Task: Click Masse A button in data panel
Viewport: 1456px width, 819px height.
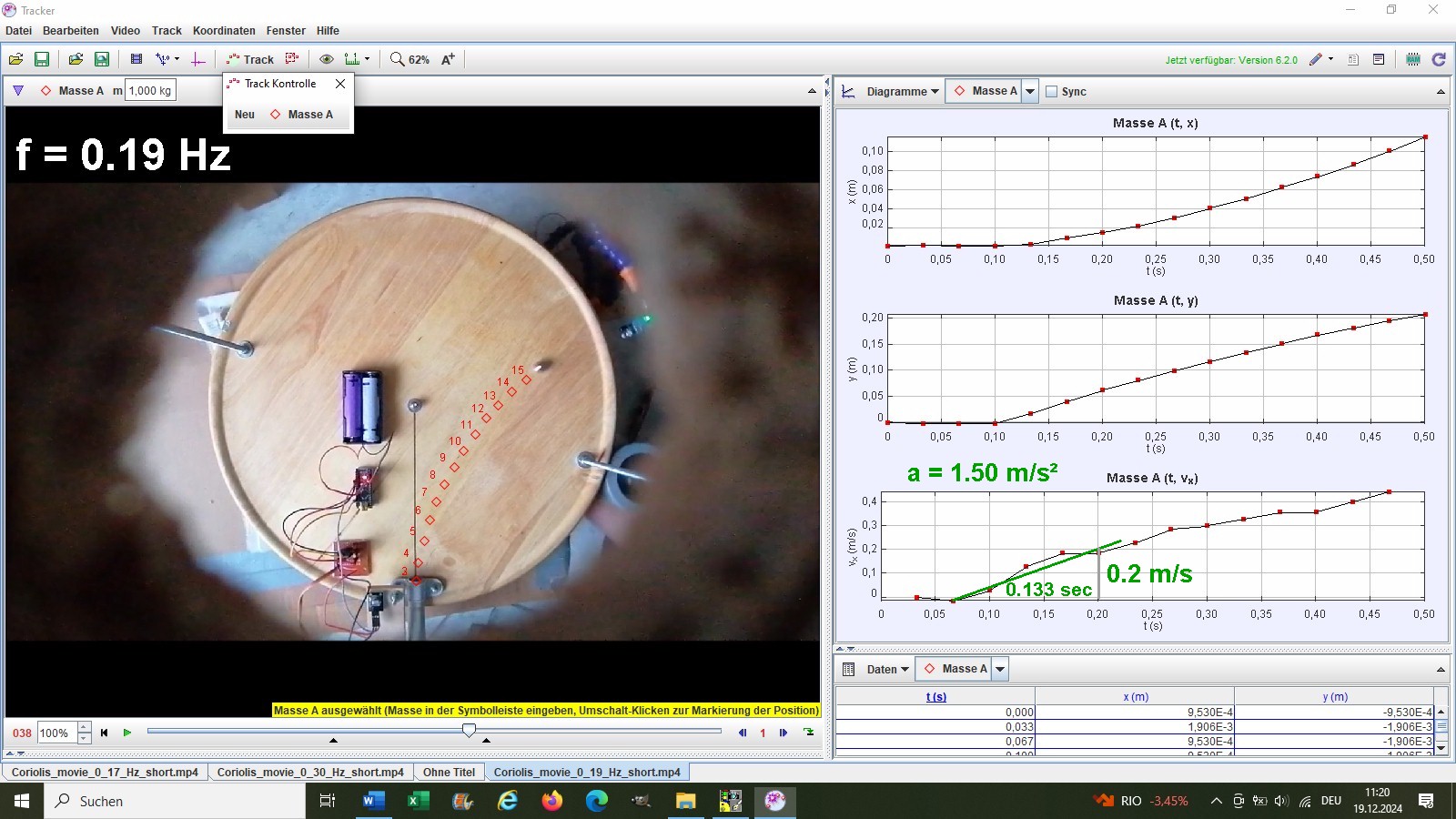Action: coord(955,669)
